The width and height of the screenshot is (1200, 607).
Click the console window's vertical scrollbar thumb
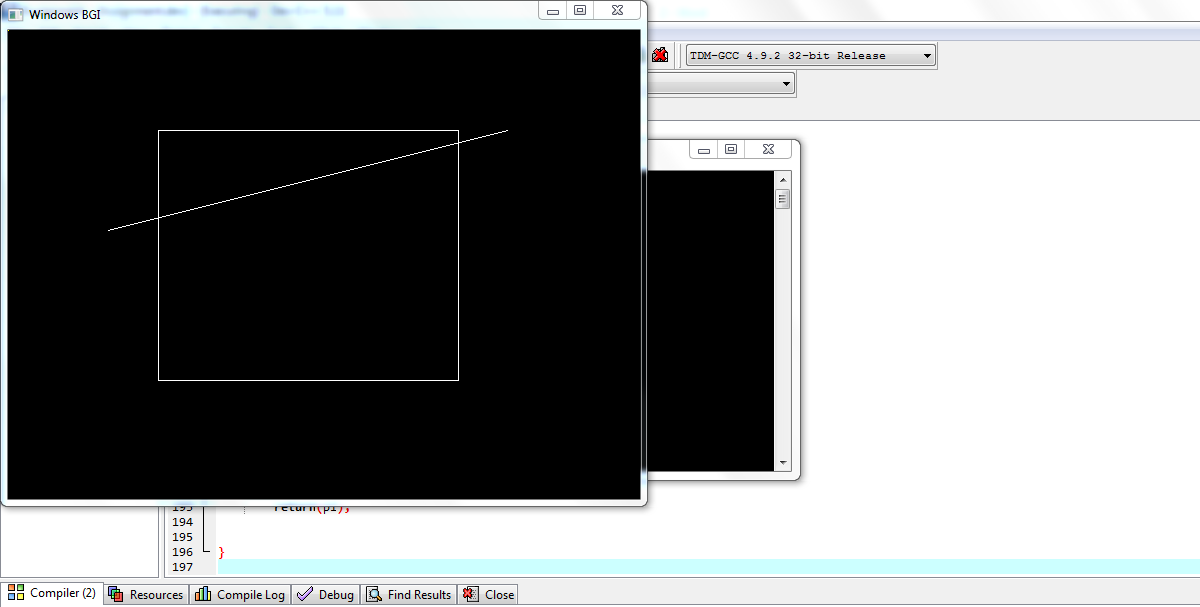(x=782, y=198)
